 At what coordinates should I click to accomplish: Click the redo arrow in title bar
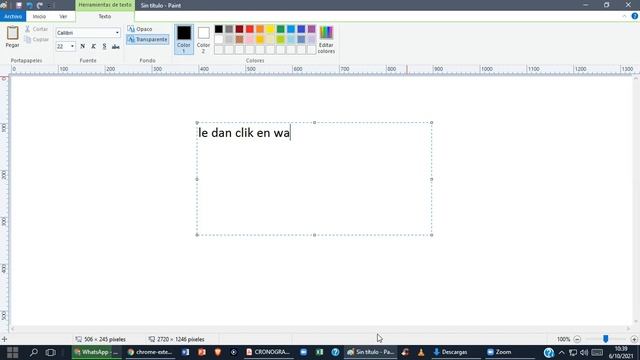click(40, 5)
